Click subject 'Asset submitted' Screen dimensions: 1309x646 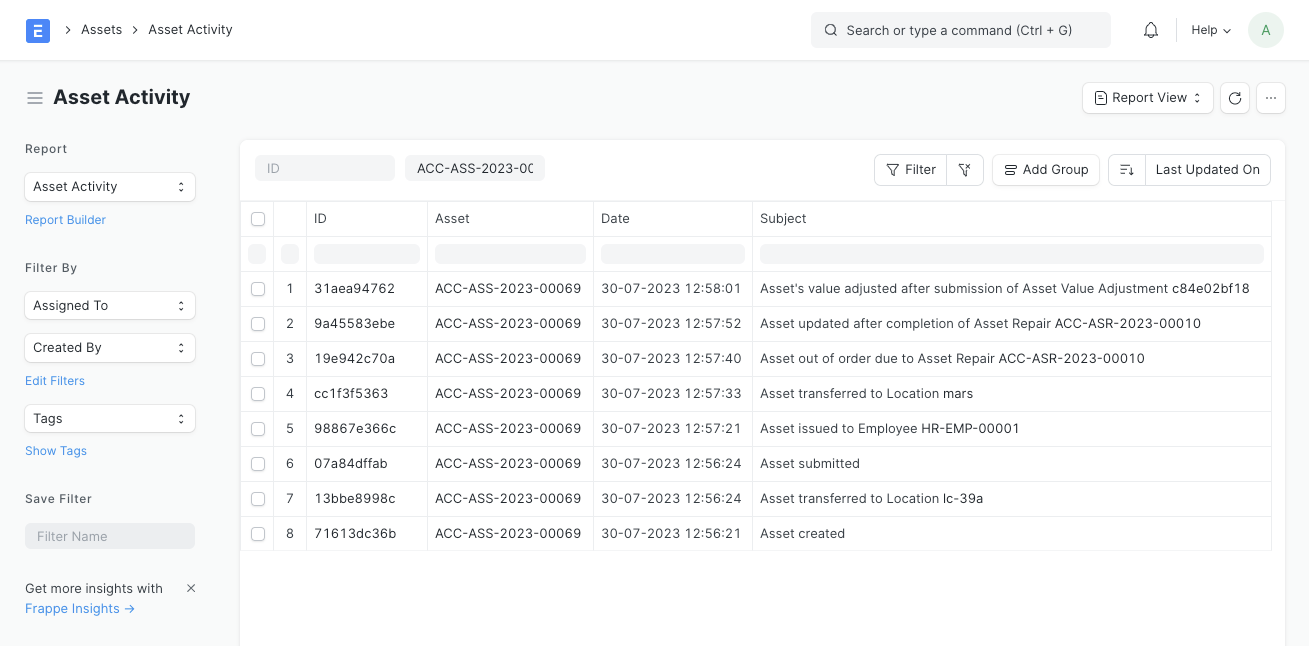(x=810, y=464)
